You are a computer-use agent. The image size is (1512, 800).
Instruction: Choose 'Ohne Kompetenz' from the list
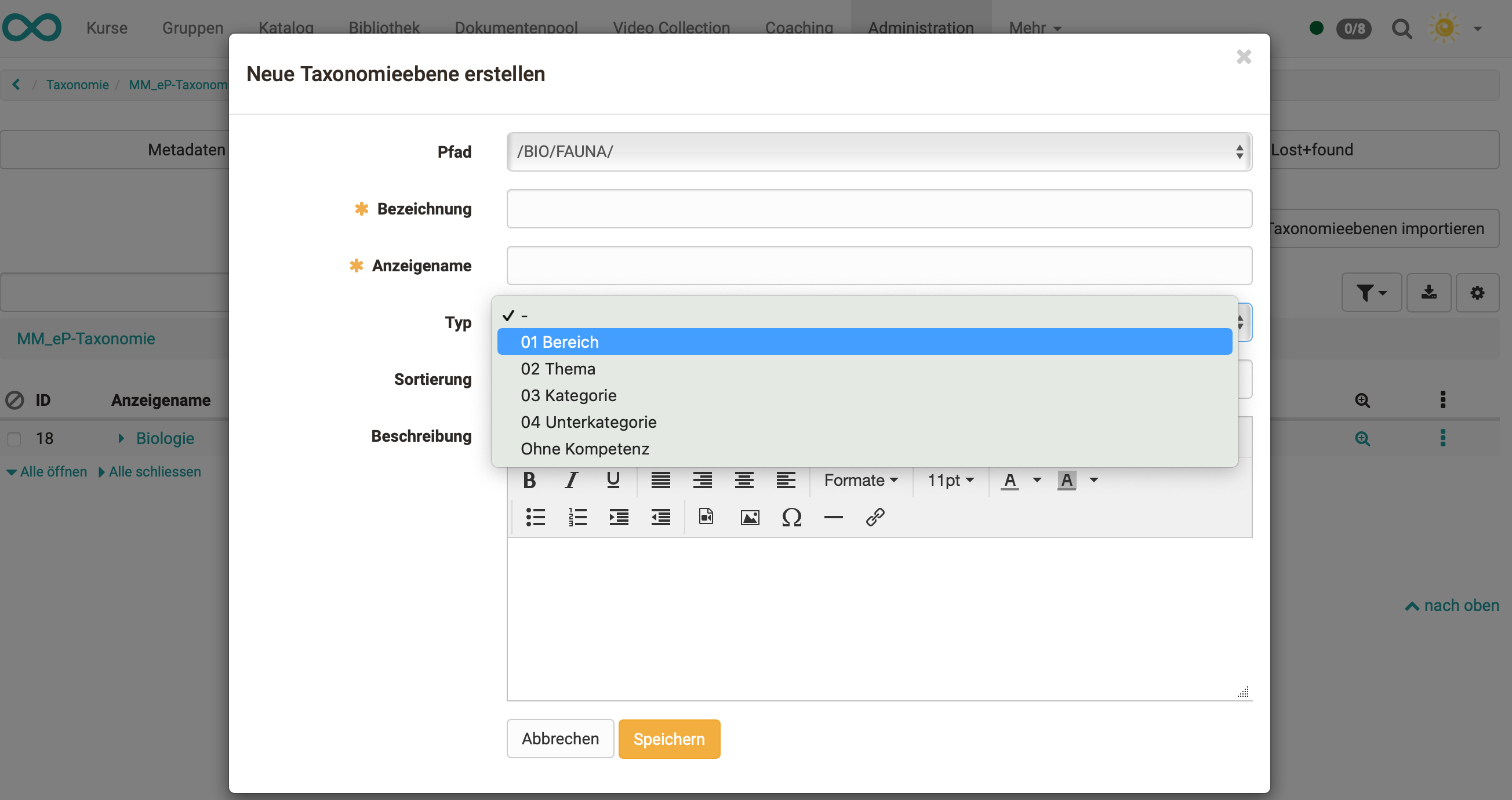[x=584, y=449]
